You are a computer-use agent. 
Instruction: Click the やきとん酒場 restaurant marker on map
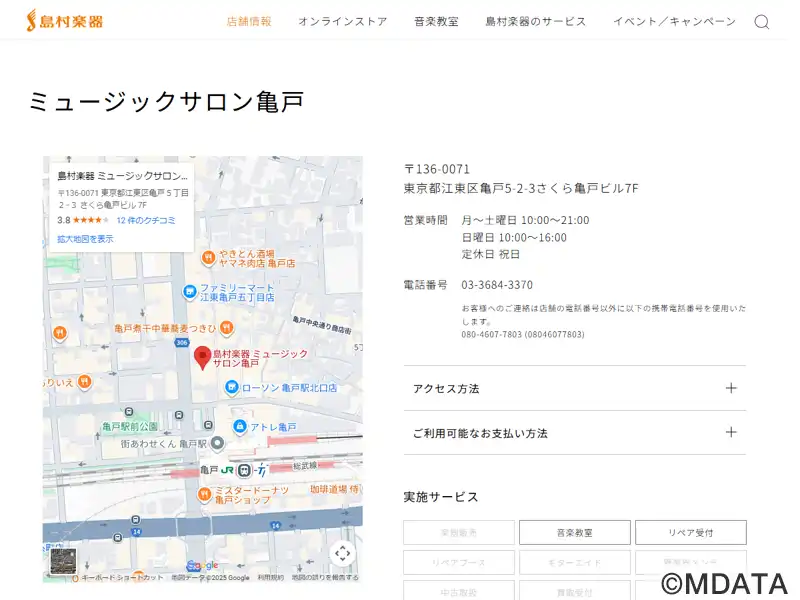[207, 257]
